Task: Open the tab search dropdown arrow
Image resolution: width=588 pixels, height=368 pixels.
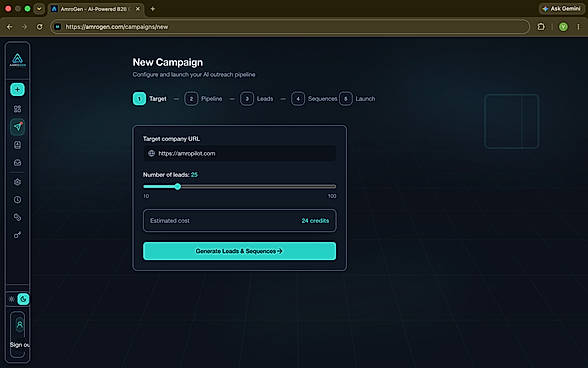Action: tap(39, 9)
